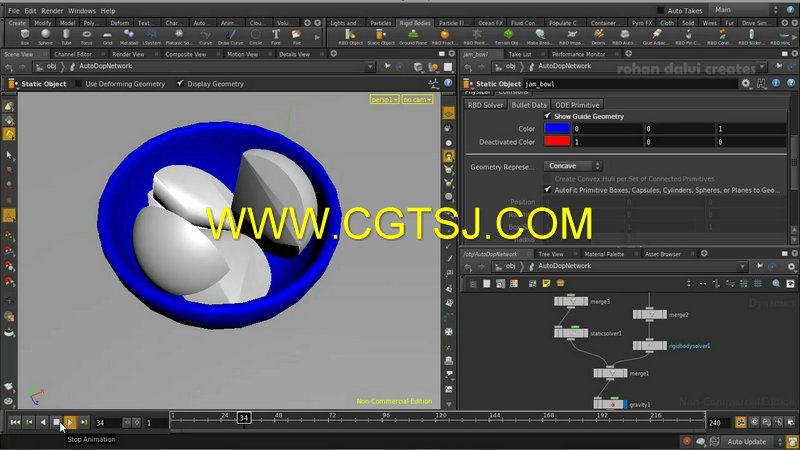
Task: Open the Render menu
Action: [52, 11]
